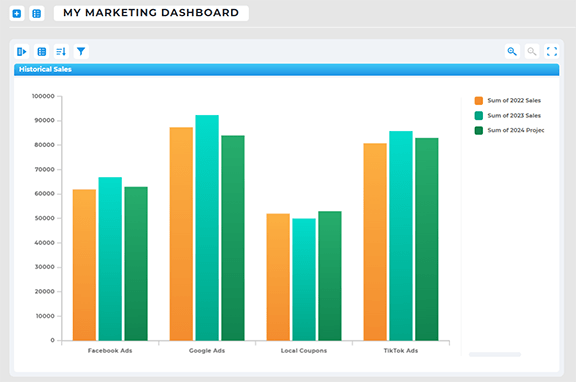Select the orange 2022 bar for TikTok Ads
Viewport: 576px width, 382px height.
(375, 242)
